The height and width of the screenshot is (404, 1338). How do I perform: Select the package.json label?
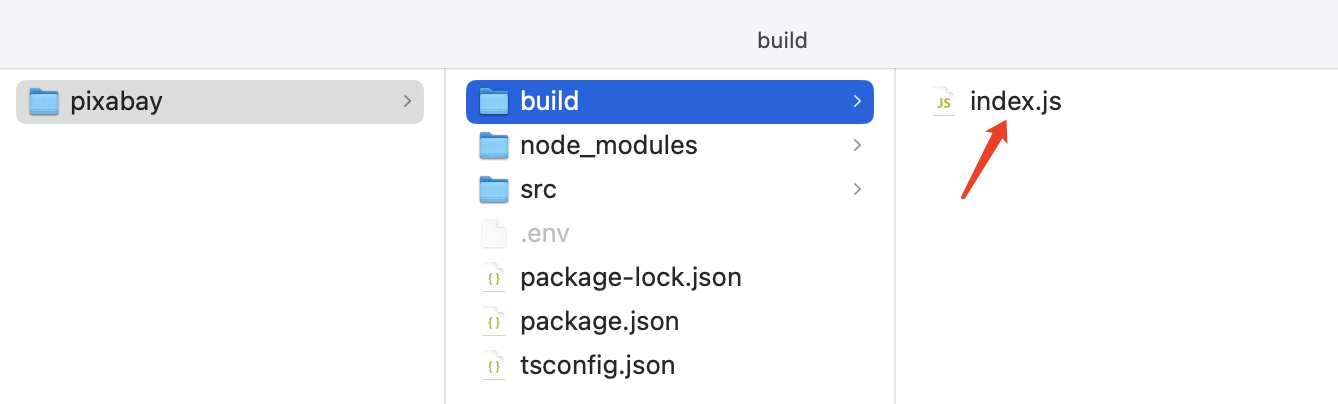600,322
